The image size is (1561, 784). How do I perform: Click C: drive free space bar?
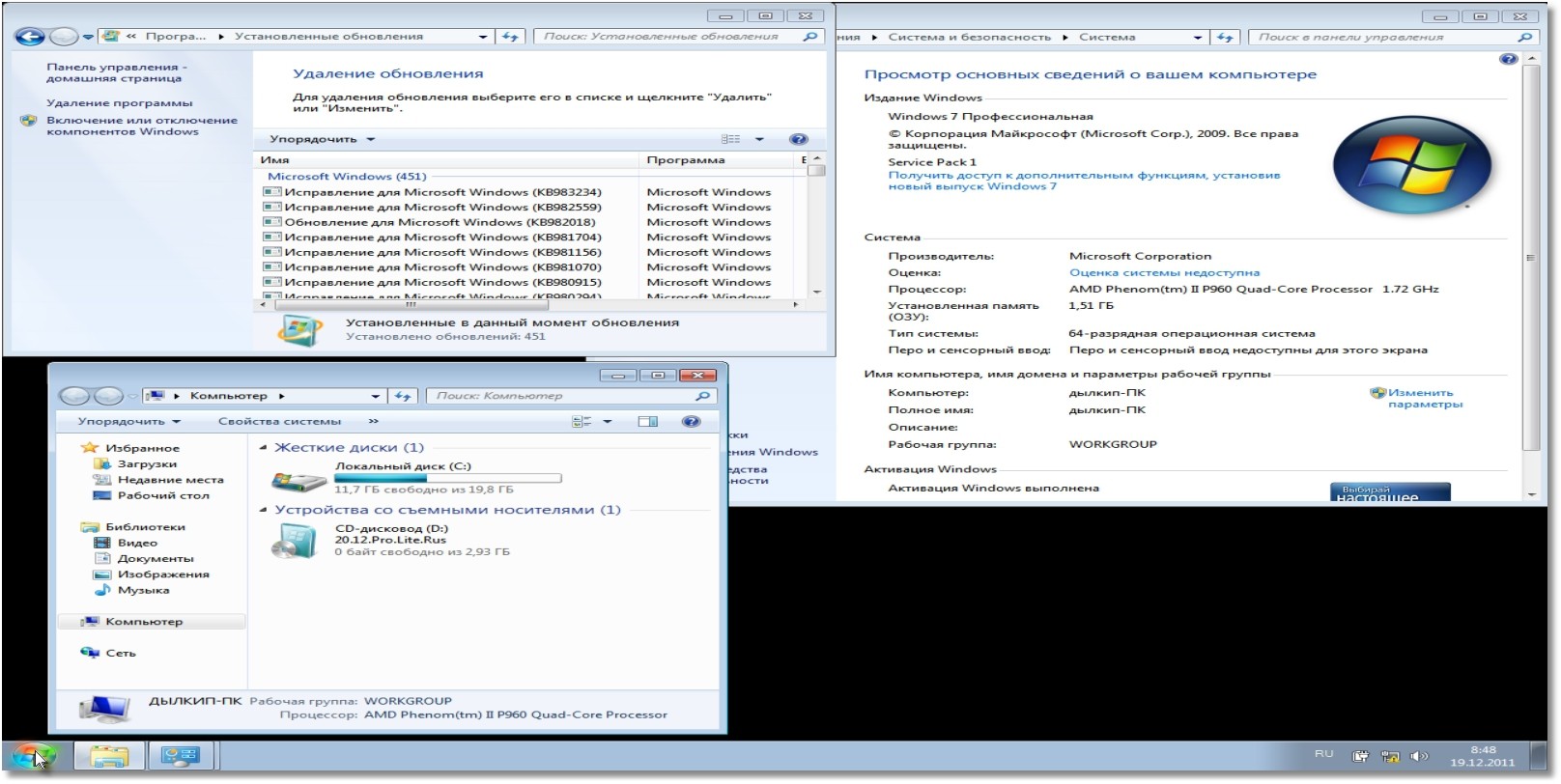tap(447, 478)
